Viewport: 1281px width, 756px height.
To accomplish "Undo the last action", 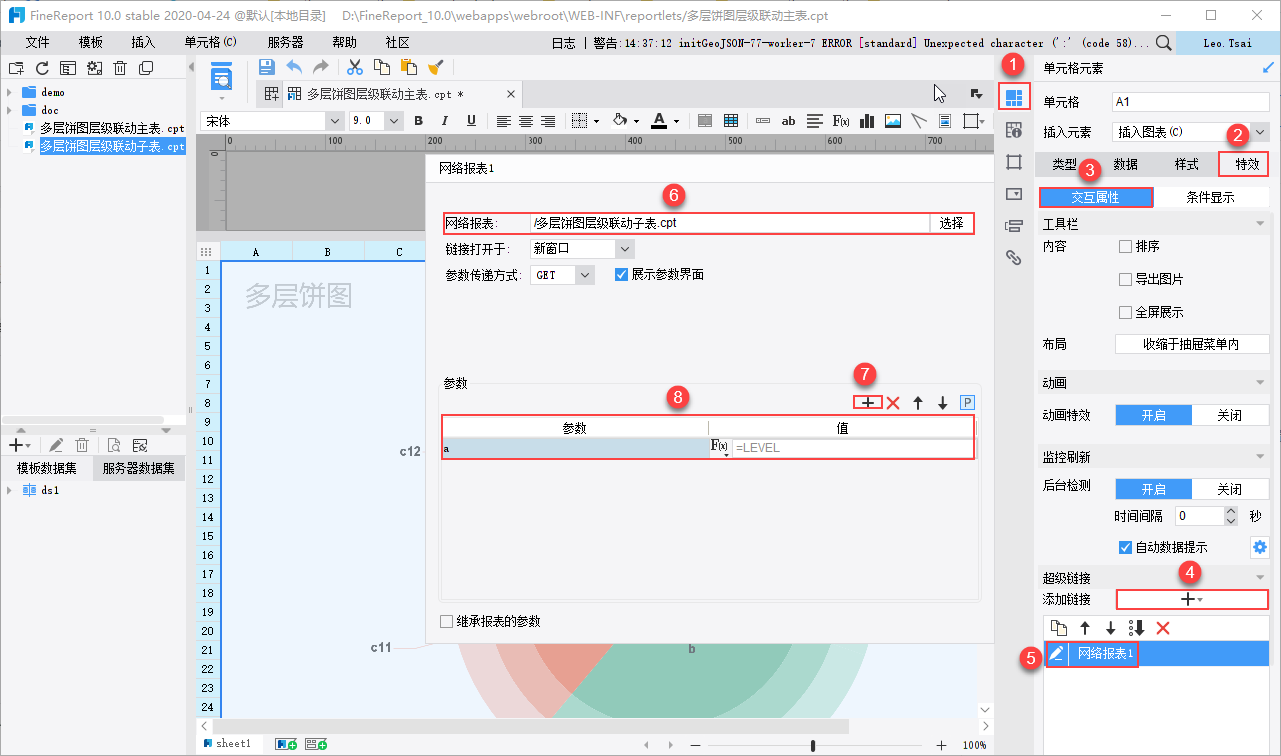I will pyautogui.click(x=294, y=67).
